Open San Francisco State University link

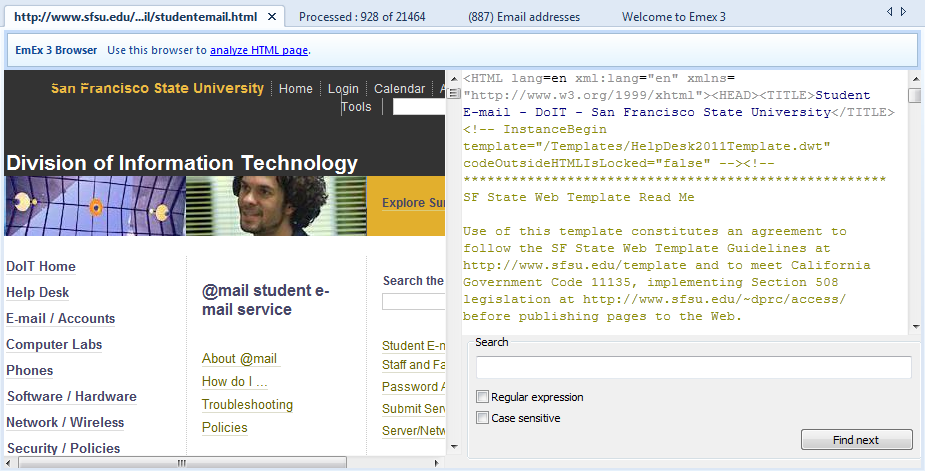point(158,89)
